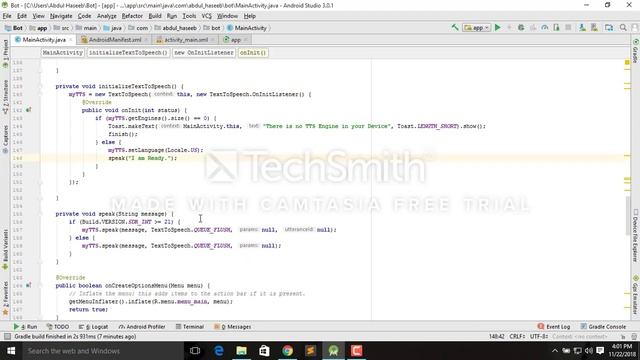
Task: Click the Debug app bug icon
Action: pyautogui.click(x=521, y=28)
